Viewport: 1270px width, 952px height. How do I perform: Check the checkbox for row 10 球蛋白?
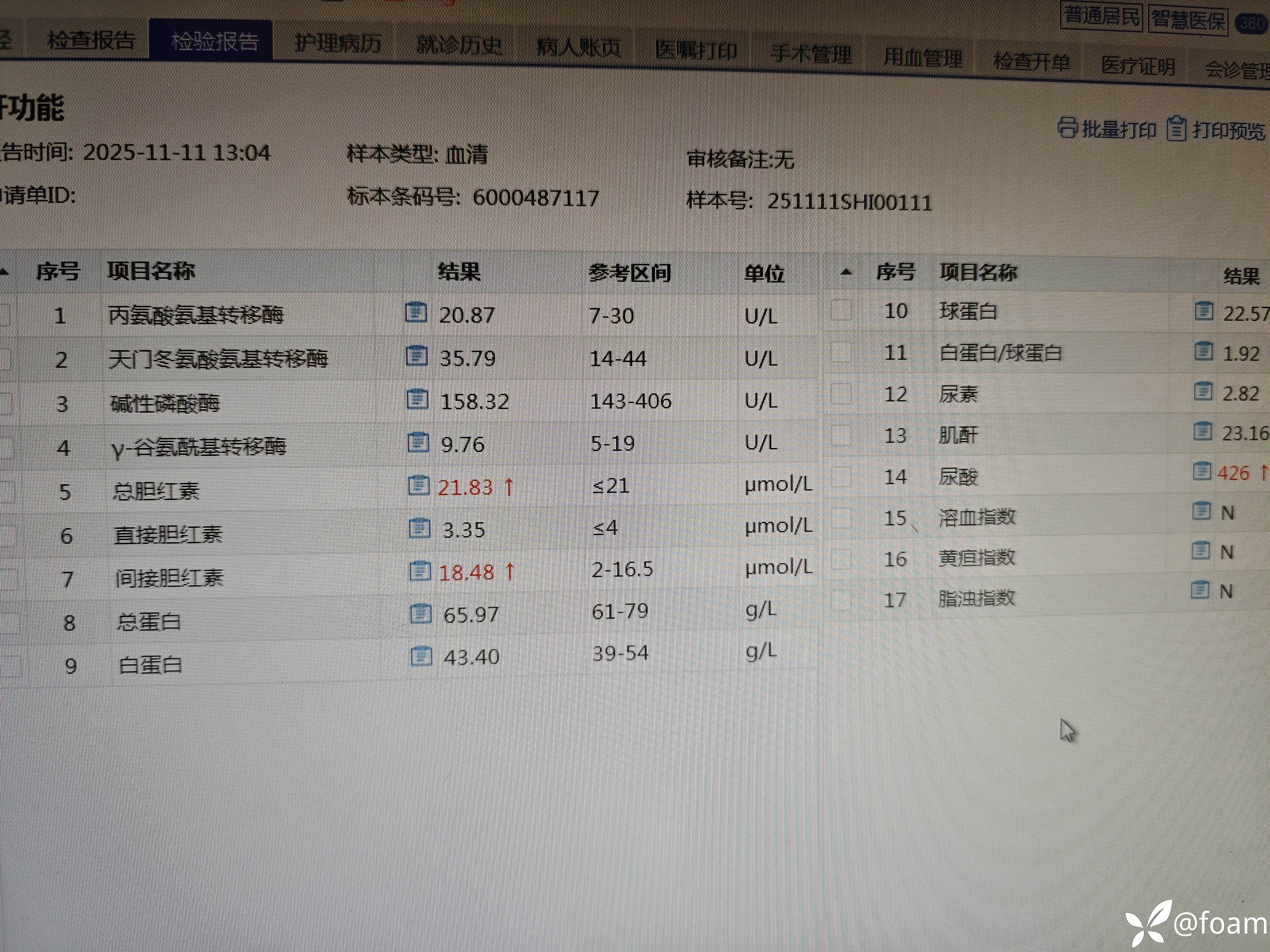tap(841, 311)
